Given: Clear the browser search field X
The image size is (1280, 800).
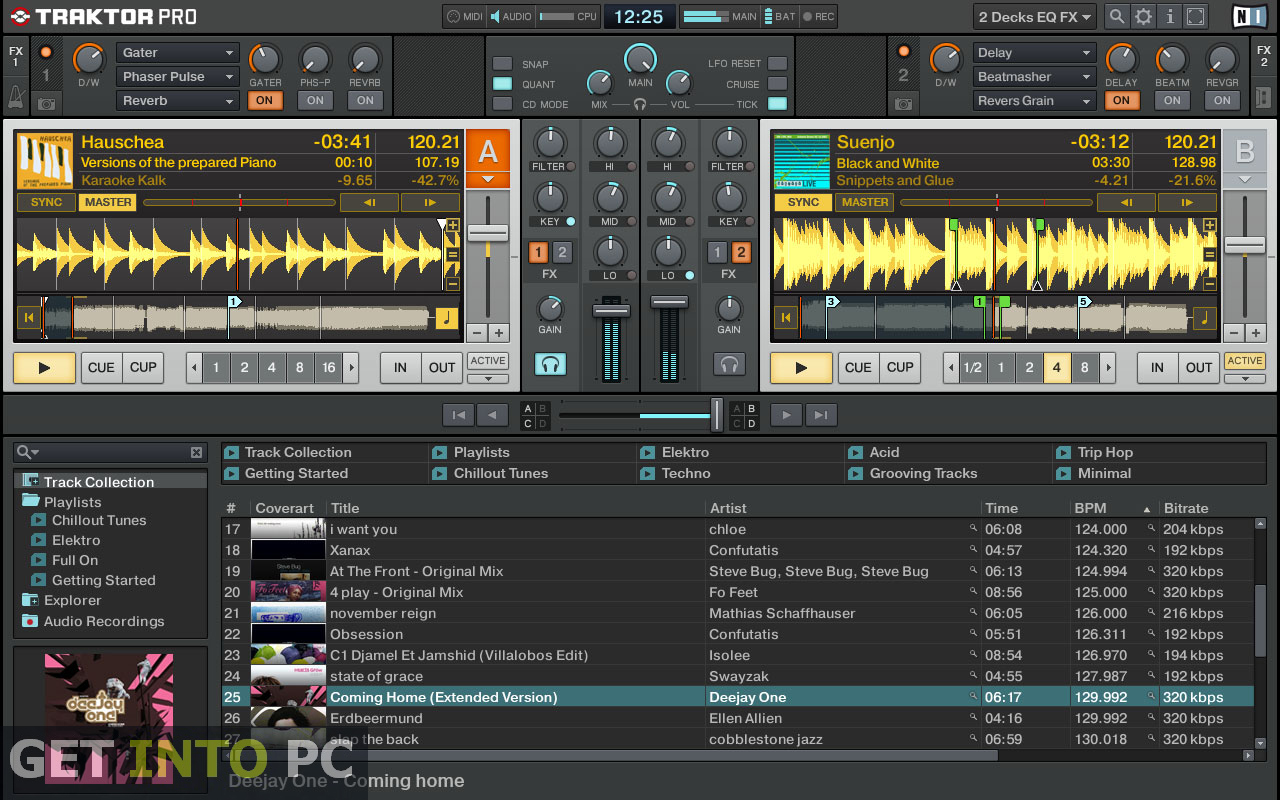Looking at the screenshot, I should click(x=196, y=452).
